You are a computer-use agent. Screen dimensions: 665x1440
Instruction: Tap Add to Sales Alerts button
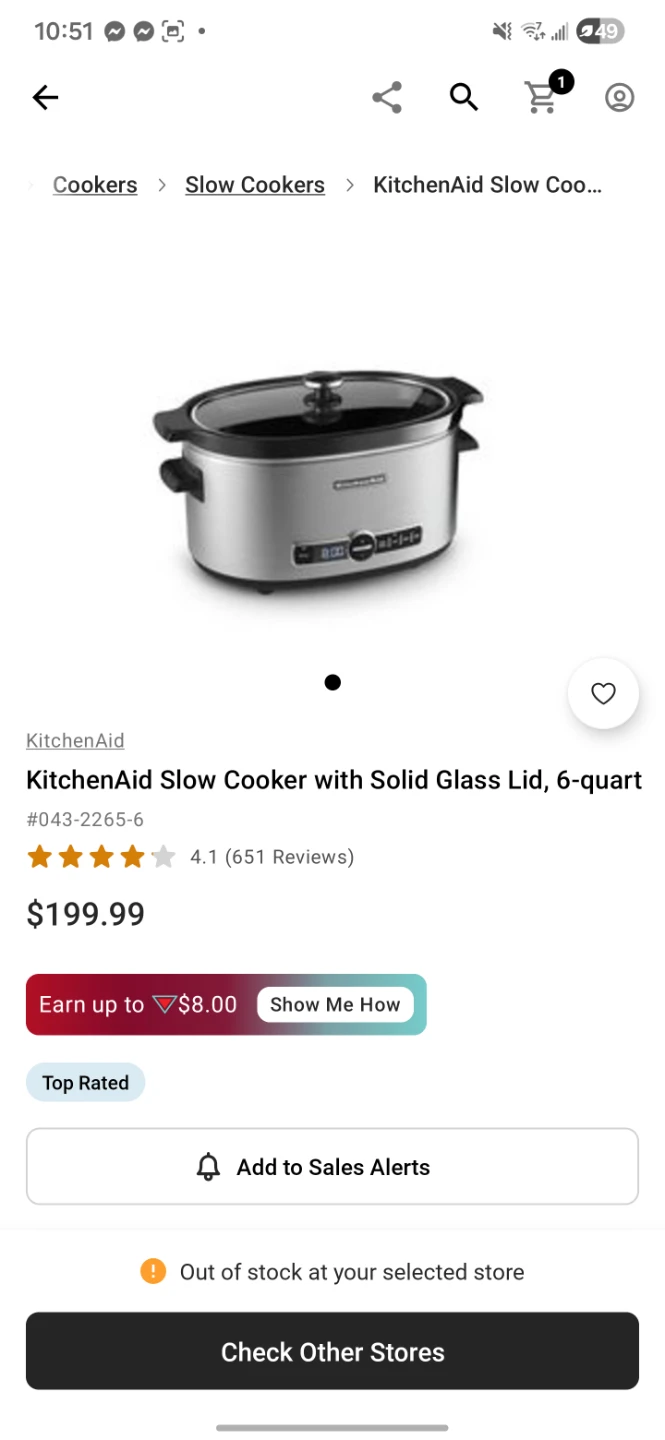coord(332,1167)
